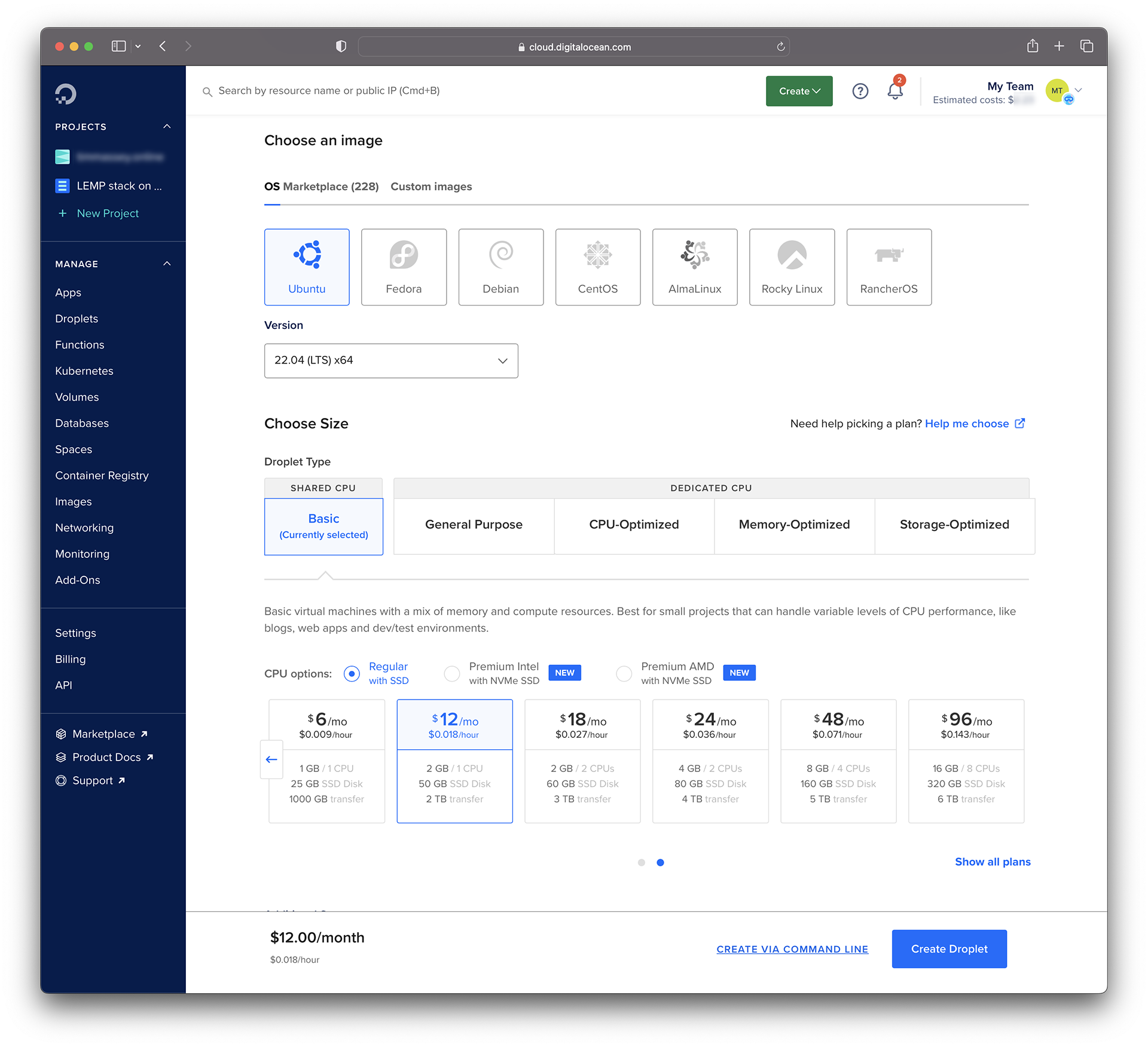Click the left arrow to previous plans
Image resolution: width=1148 pixels, height=1047 pixels.
point(271,759)
